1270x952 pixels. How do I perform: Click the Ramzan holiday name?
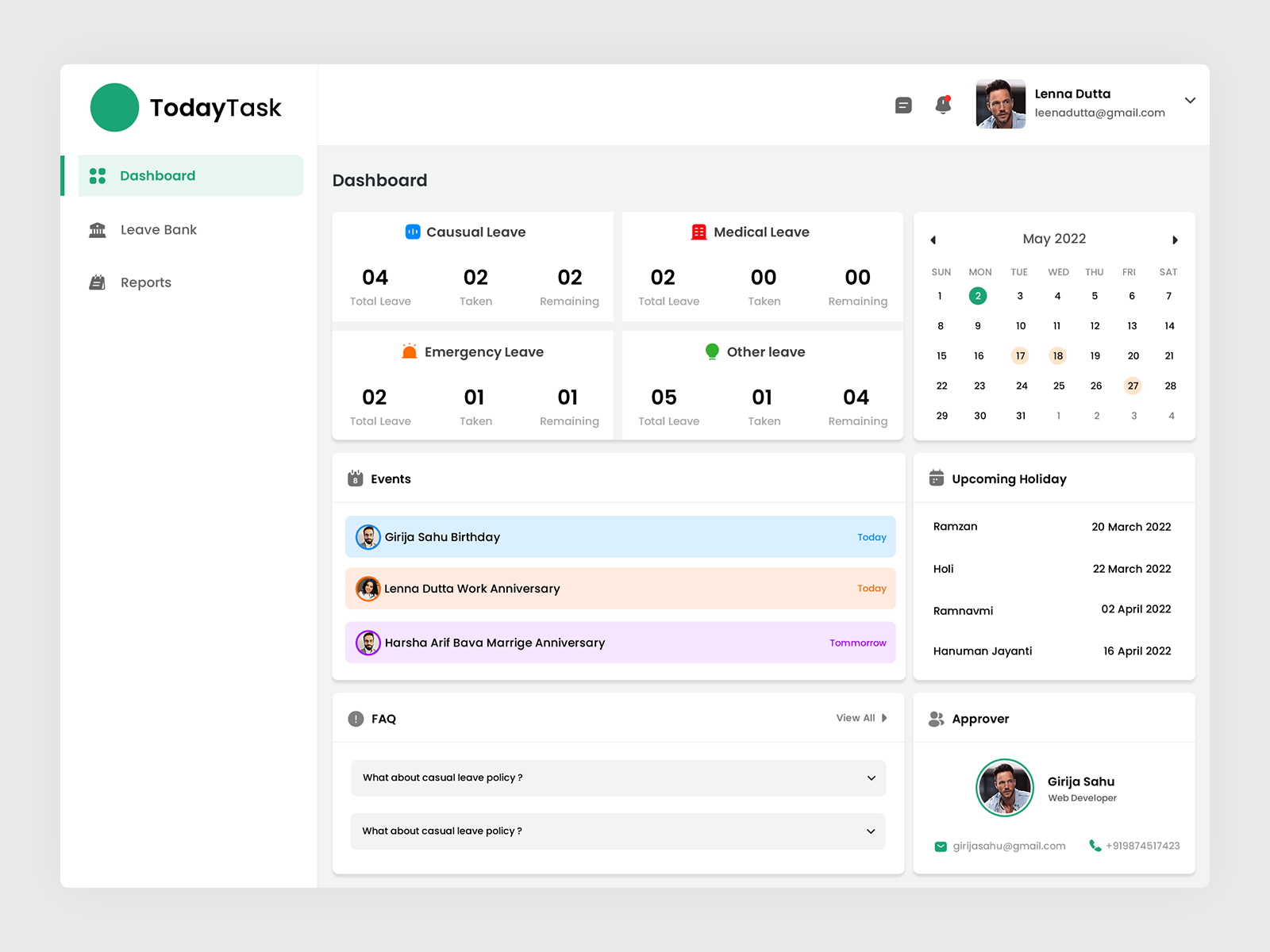pyautogui.click(x=955, y=527)
